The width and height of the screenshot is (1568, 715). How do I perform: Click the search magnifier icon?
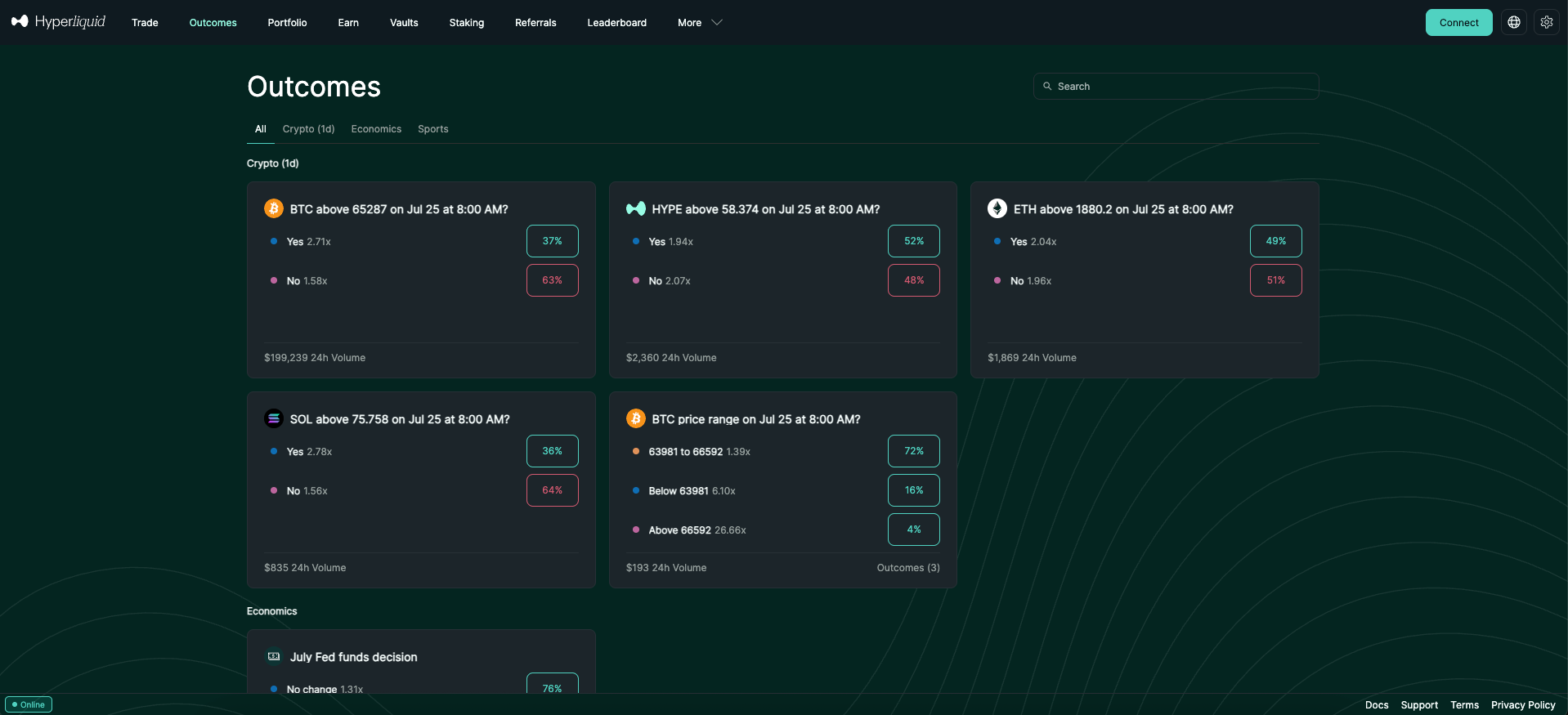coord(1047,86)
